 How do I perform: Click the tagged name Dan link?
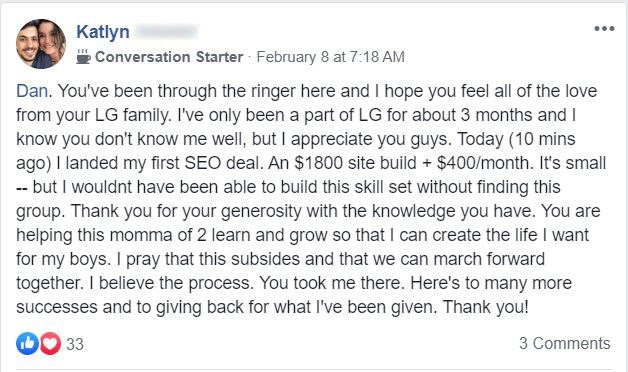pos(32,91)
